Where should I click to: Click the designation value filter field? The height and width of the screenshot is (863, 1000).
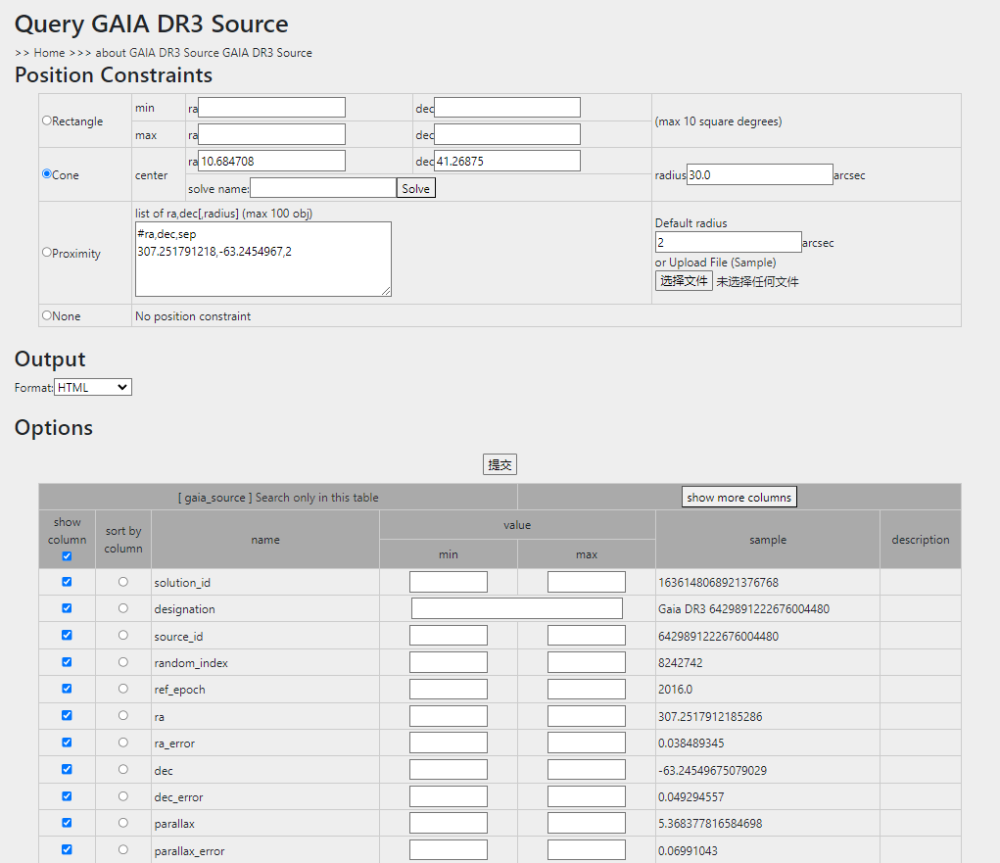[517, 609]
